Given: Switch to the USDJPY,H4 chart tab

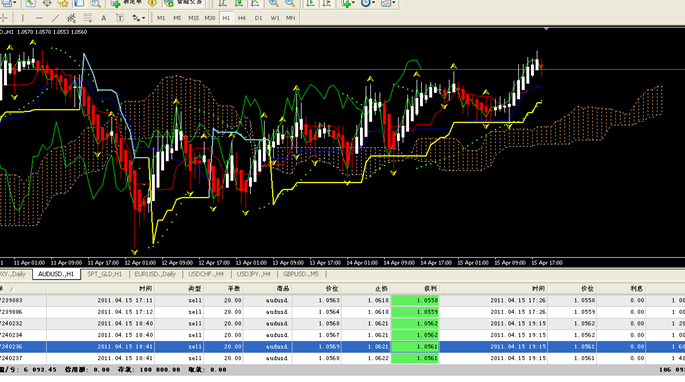Looking at the screenshot, I should pyautogui.click(x=253, y=274).
